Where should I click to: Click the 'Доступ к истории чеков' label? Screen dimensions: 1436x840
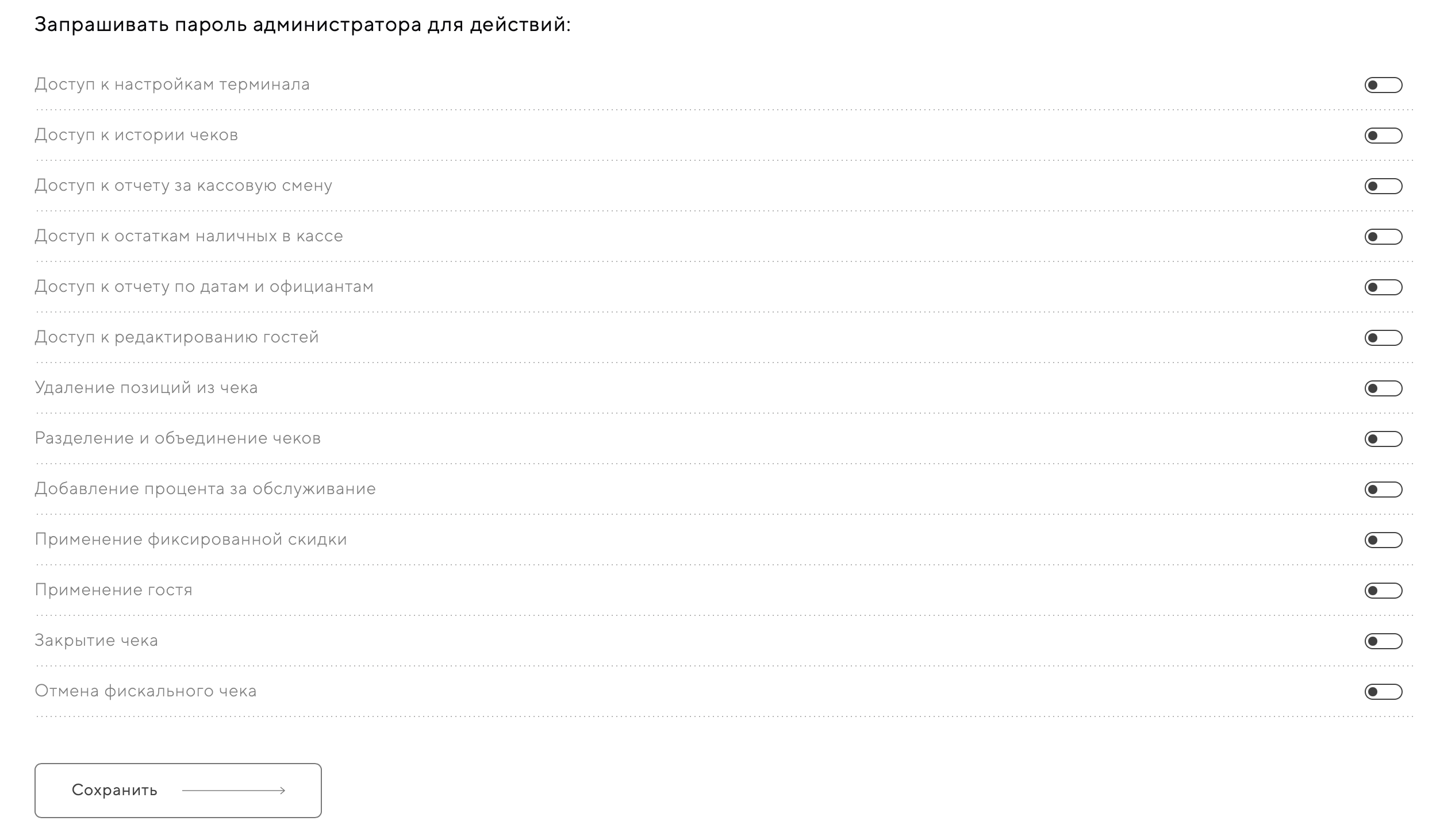point(136,136)
